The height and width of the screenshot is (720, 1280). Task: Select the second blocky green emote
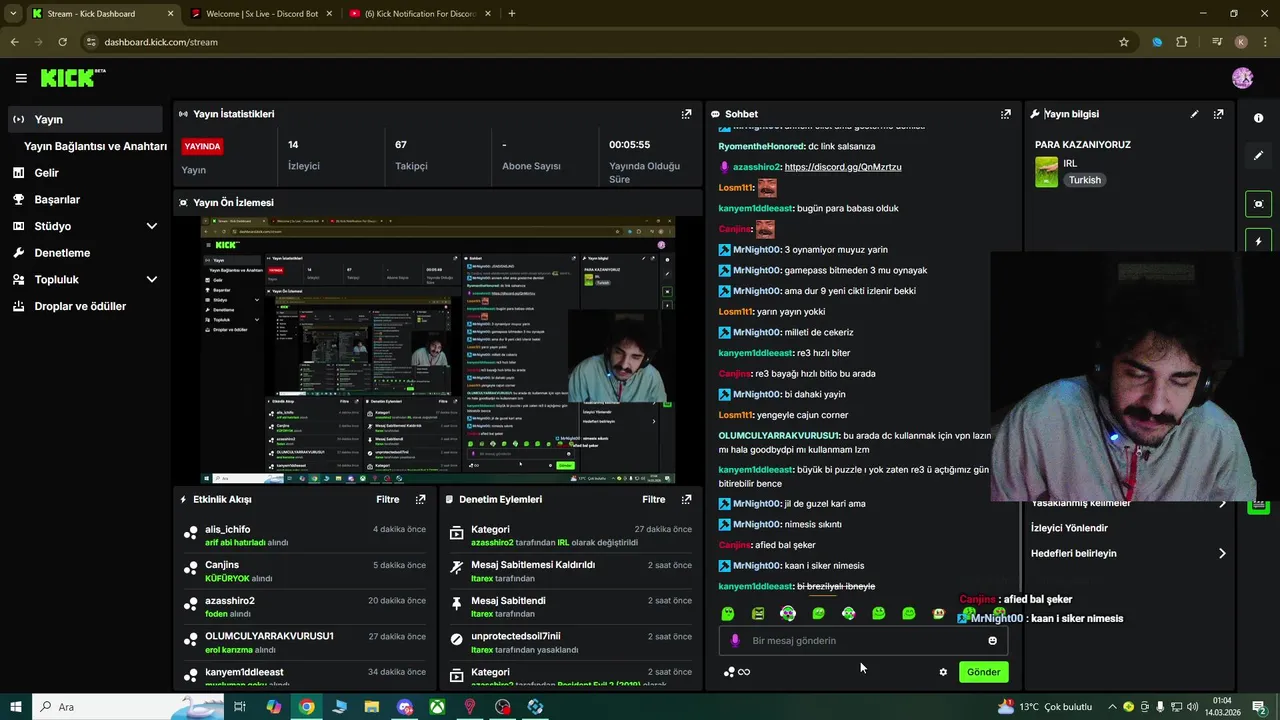pos(758,613)
